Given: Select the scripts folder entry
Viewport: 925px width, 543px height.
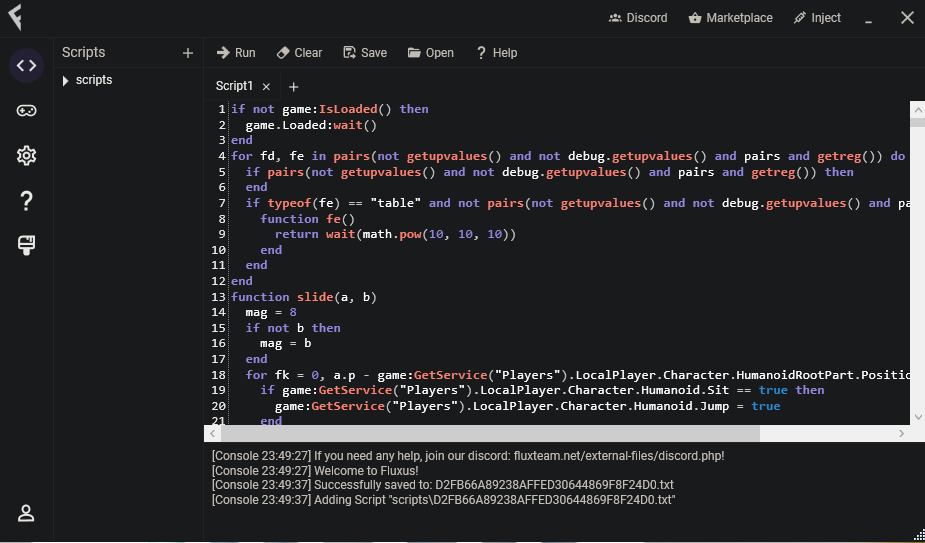Looking at the screenshot, I should point(94,80).
